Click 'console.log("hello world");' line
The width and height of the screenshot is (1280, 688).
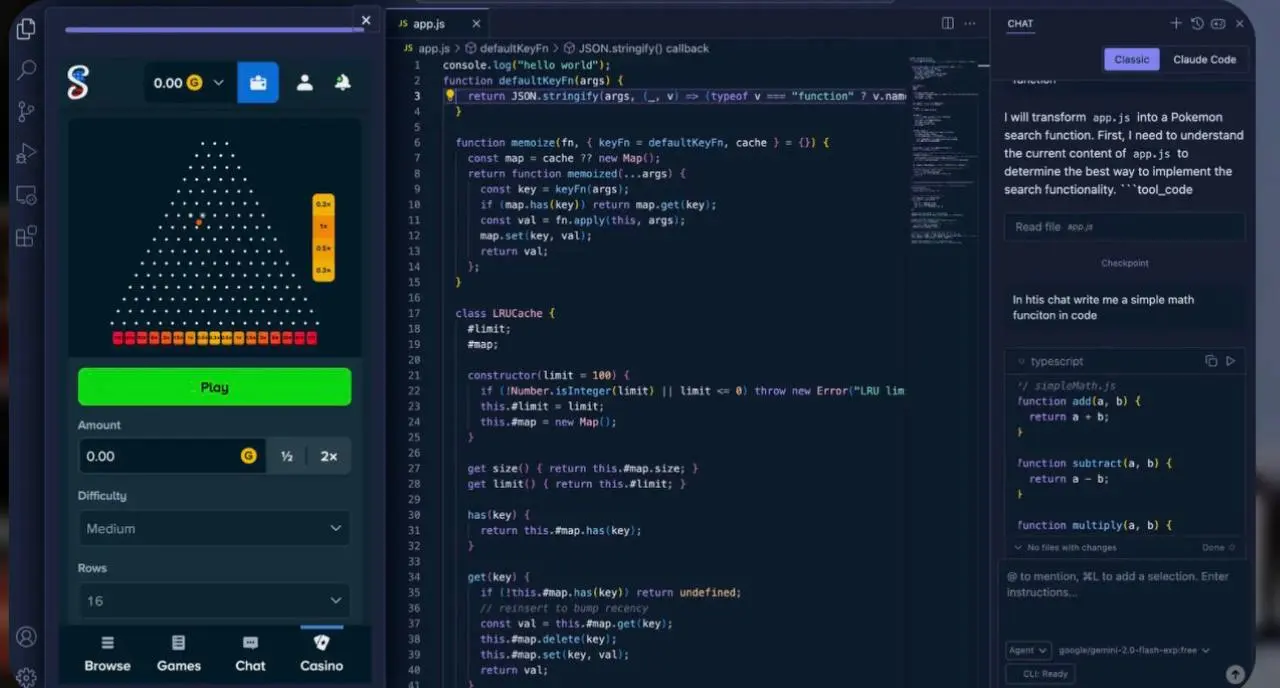526,65
